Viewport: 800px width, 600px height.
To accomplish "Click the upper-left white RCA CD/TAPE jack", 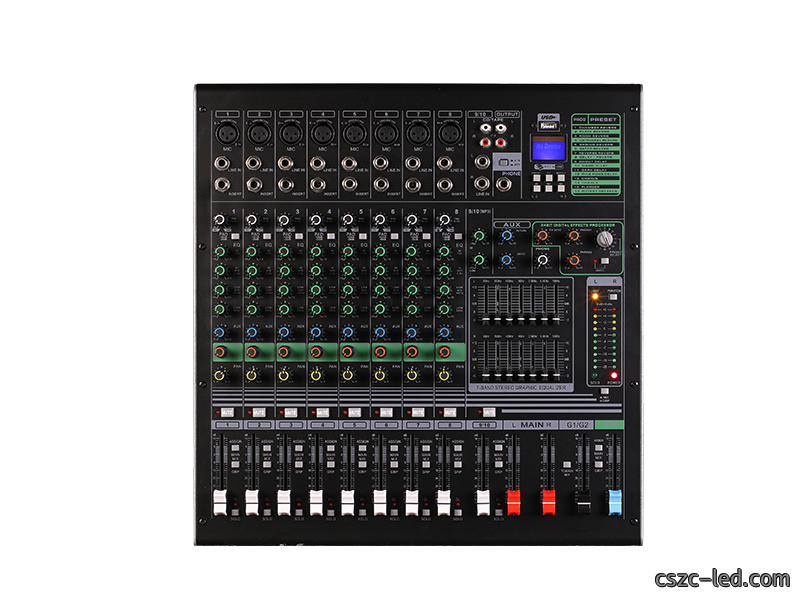I will point(486,128).
